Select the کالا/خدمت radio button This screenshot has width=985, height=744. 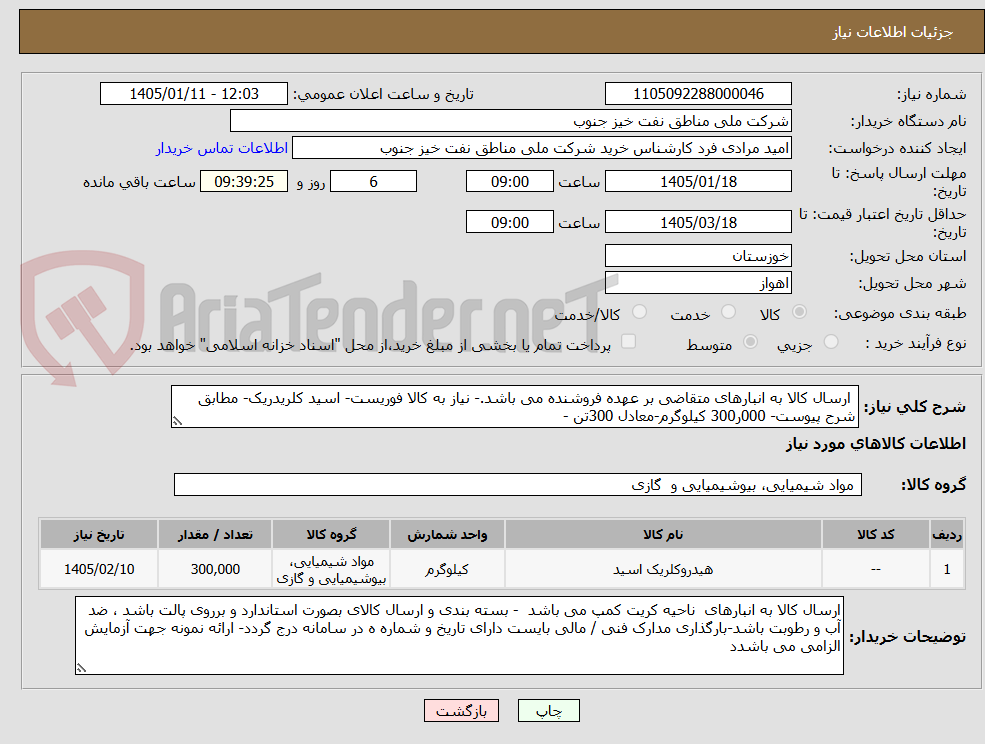639,312
